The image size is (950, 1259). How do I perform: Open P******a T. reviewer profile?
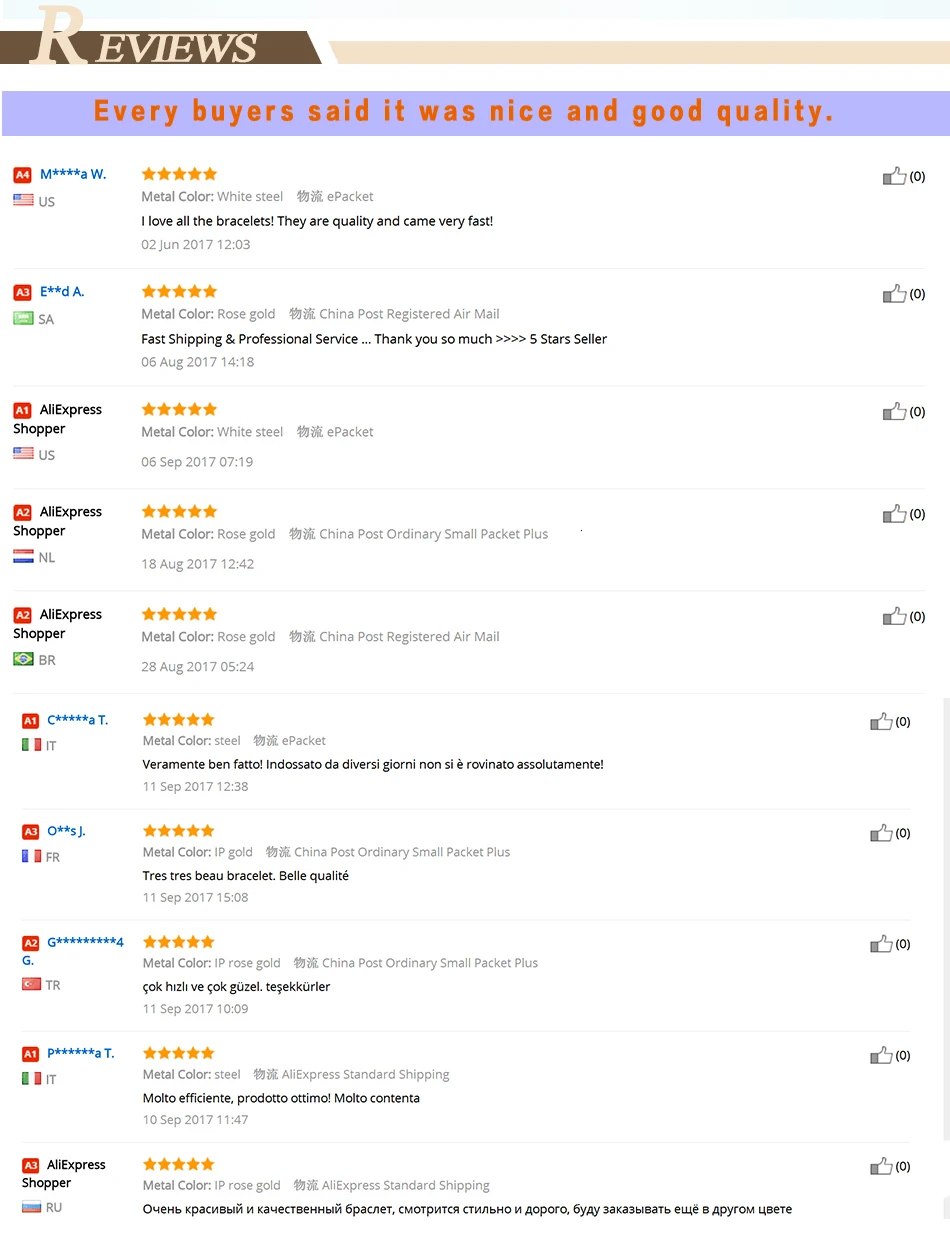pyautogui.click(x=81, y=1053)
